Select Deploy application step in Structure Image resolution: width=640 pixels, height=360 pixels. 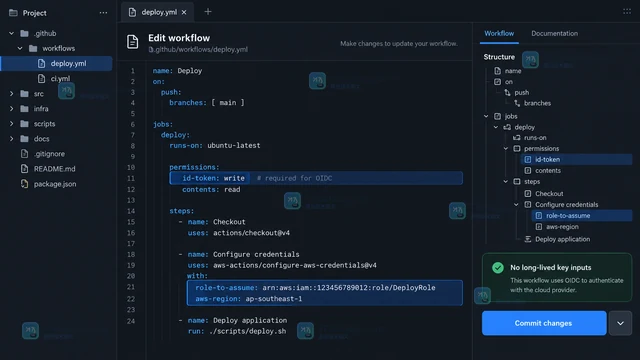point(562,239)
